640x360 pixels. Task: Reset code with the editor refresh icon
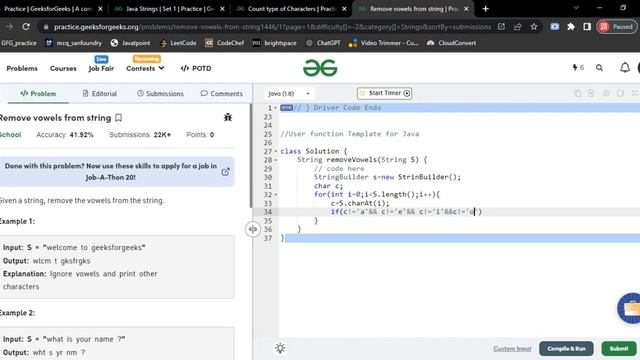[620, 93]
